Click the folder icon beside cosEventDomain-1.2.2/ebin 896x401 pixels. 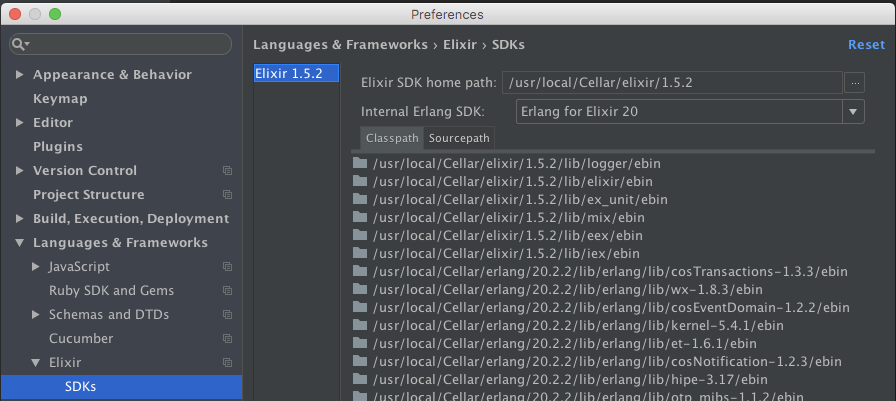click(x=359, y=307)
